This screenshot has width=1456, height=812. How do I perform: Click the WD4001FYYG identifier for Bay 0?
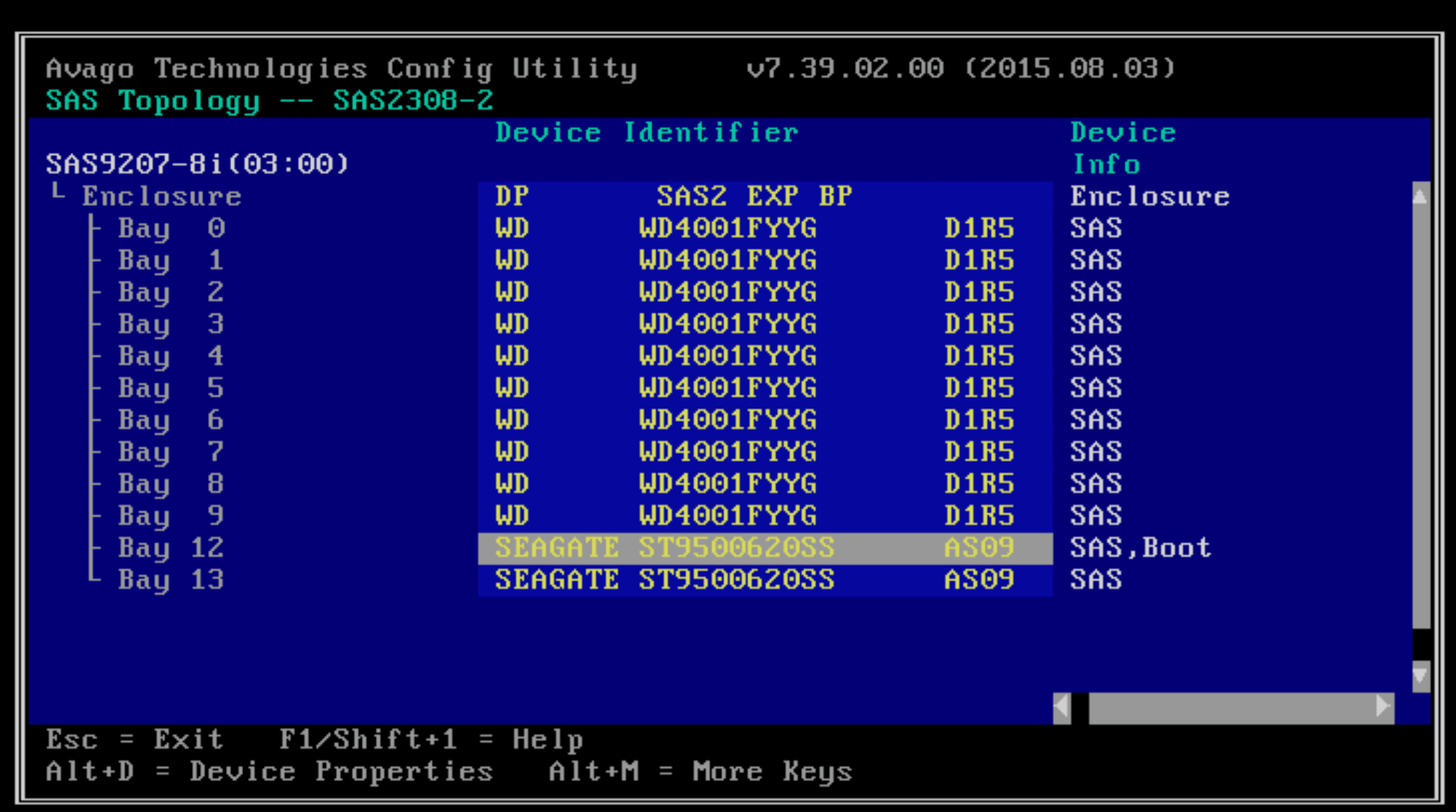pyautogui.click(x=727, y=228)
